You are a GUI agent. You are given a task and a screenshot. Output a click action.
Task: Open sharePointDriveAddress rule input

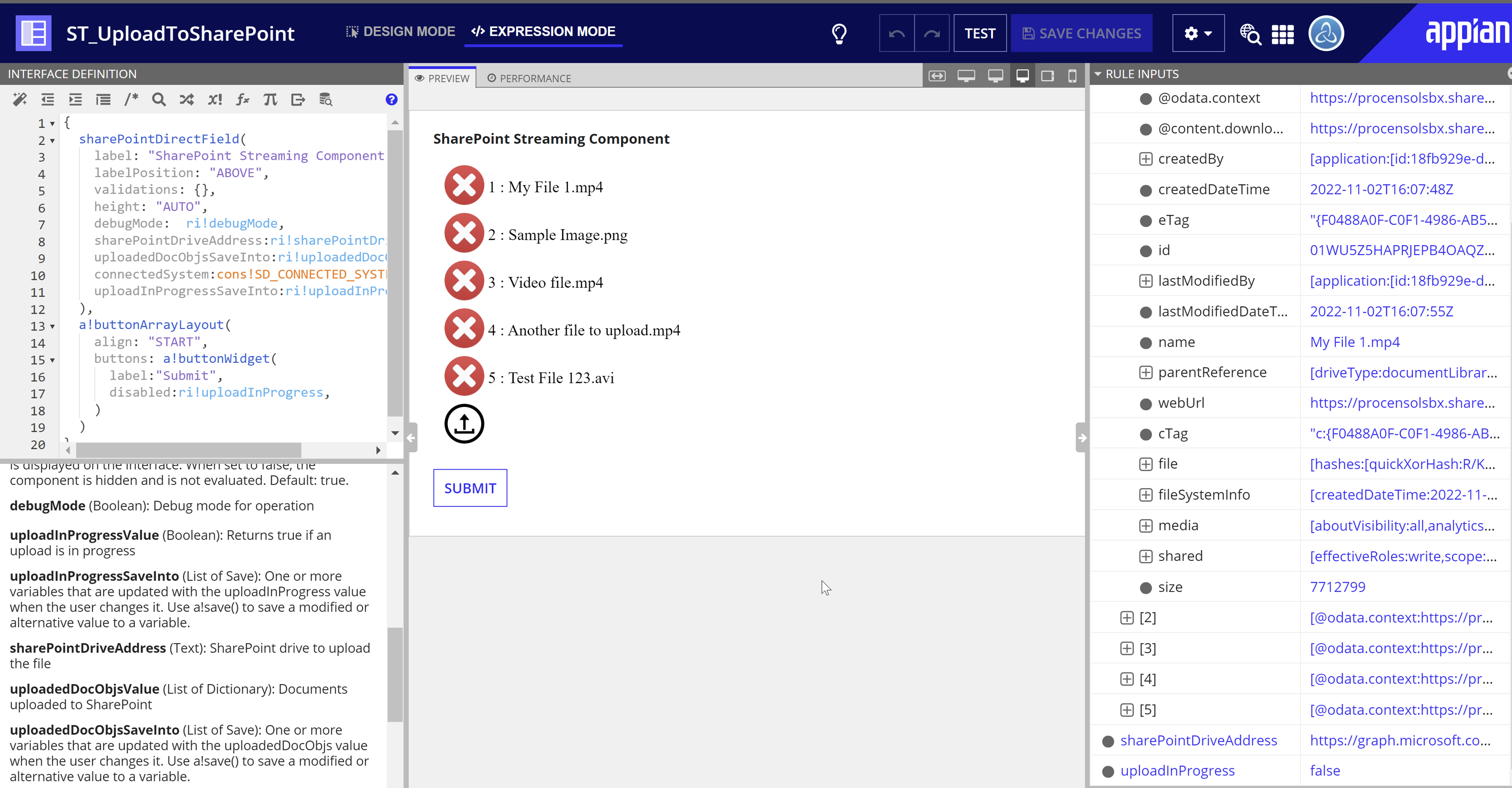point(1199,740)
